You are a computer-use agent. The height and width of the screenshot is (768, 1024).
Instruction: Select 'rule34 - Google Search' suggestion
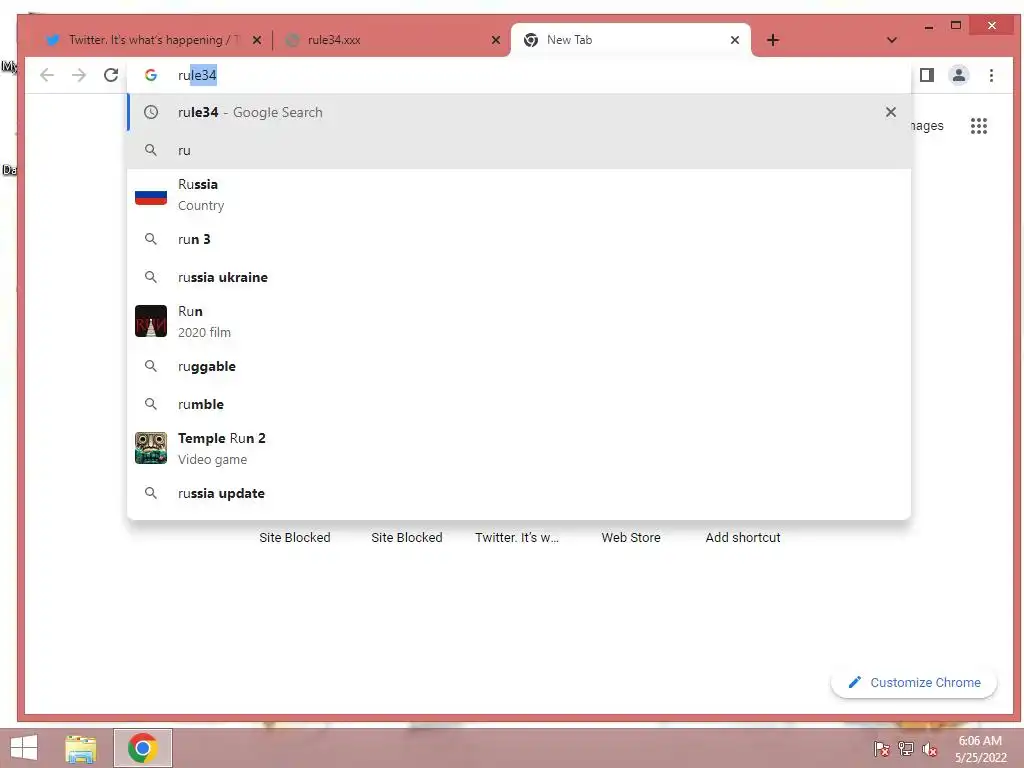(x=519, y=112)
